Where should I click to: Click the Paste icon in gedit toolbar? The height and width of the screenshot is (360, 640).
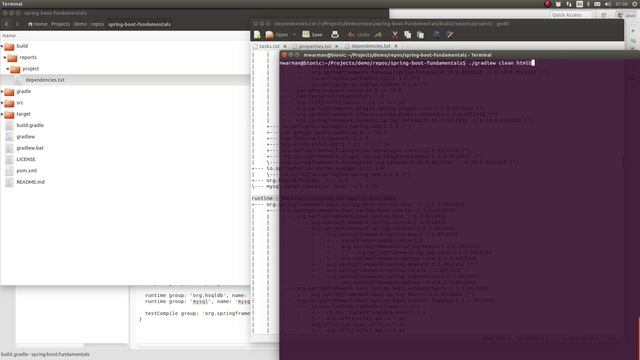click(420, 35)
